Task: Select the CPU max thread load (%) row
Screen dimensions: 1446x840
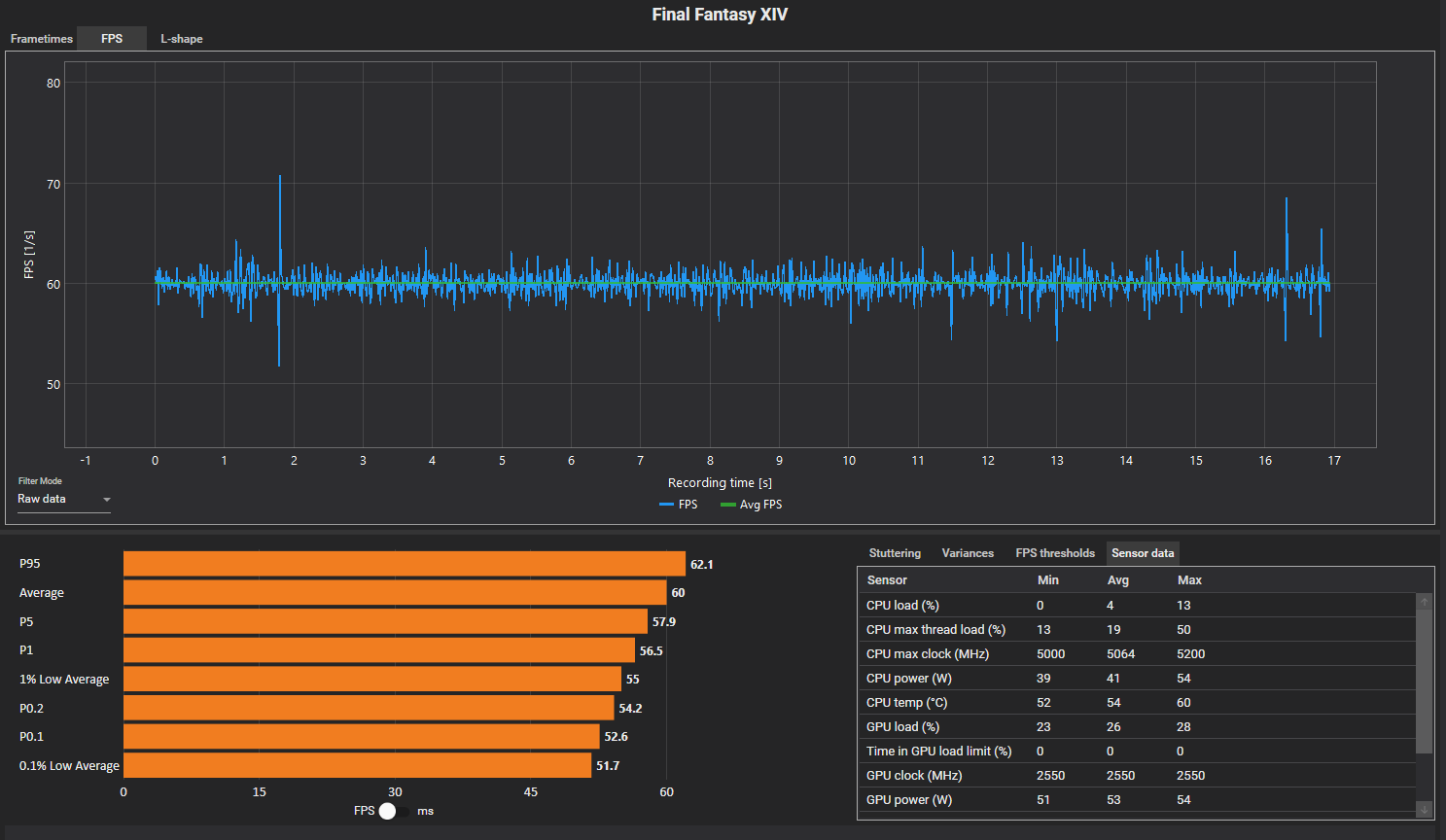Action: (x=1137, y=630)
